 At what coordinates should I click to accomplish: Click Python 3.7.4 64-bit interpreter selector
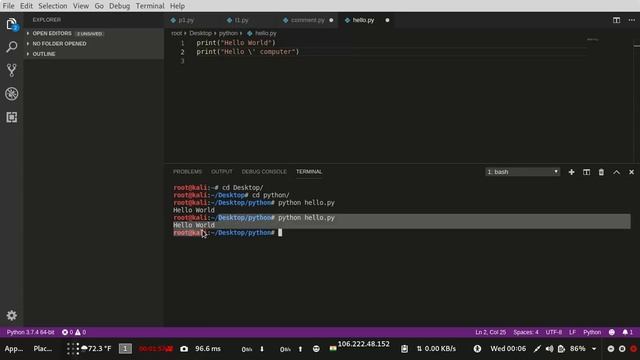tap(30, 332)
